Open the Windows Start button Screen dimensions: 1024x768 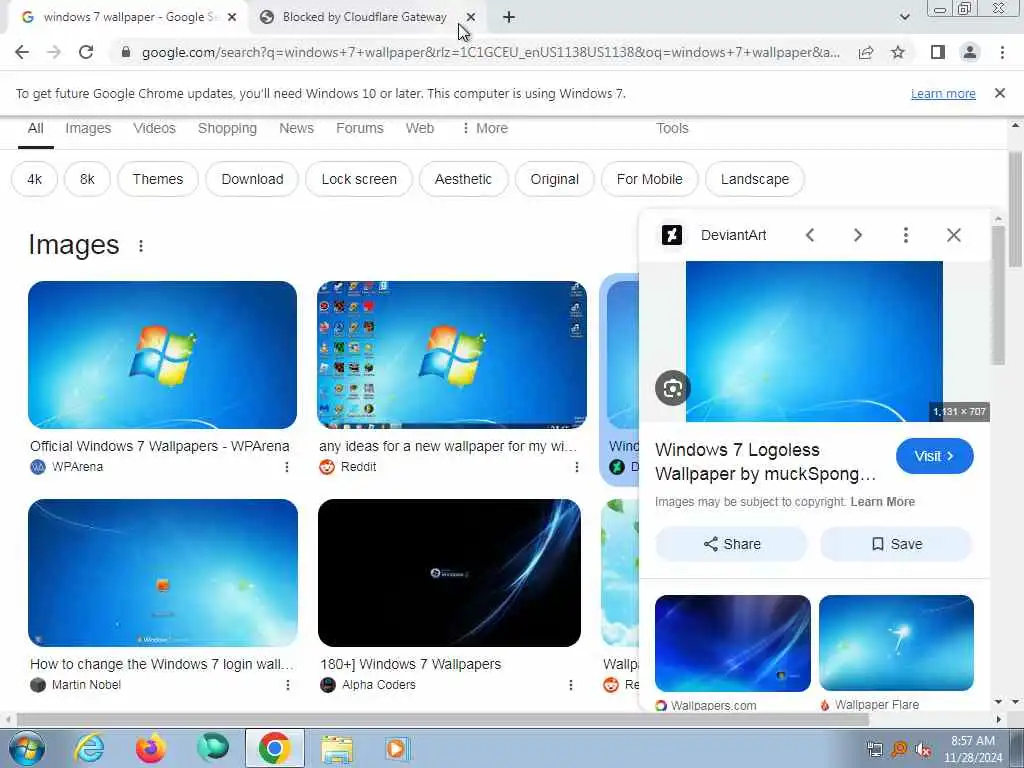tap(27, 748)
